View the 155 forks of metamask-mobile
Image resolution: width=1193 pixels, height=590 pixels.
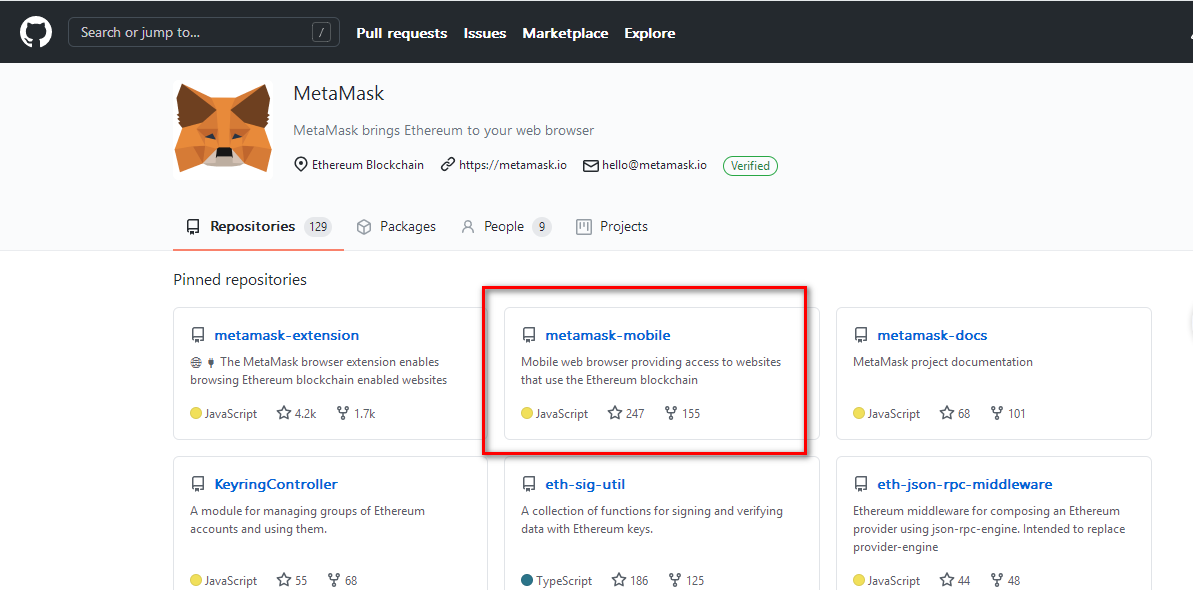[x=682, y=413]
